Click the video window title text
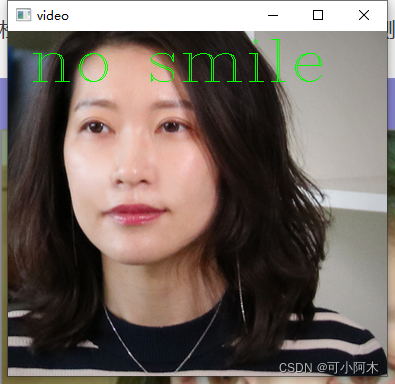395x384 pixels. point(53,16)
